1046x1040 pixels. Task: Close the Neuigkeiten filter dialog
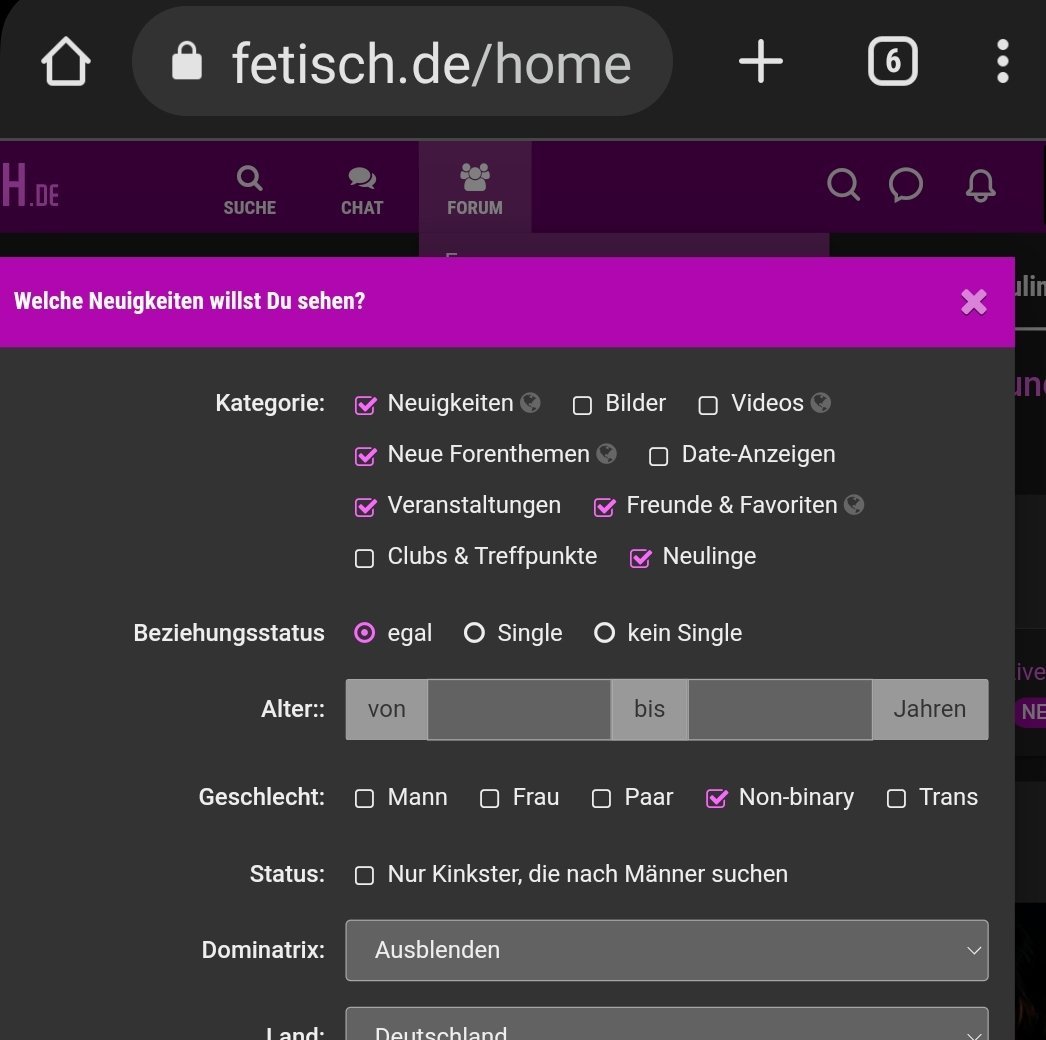[973, 302]
